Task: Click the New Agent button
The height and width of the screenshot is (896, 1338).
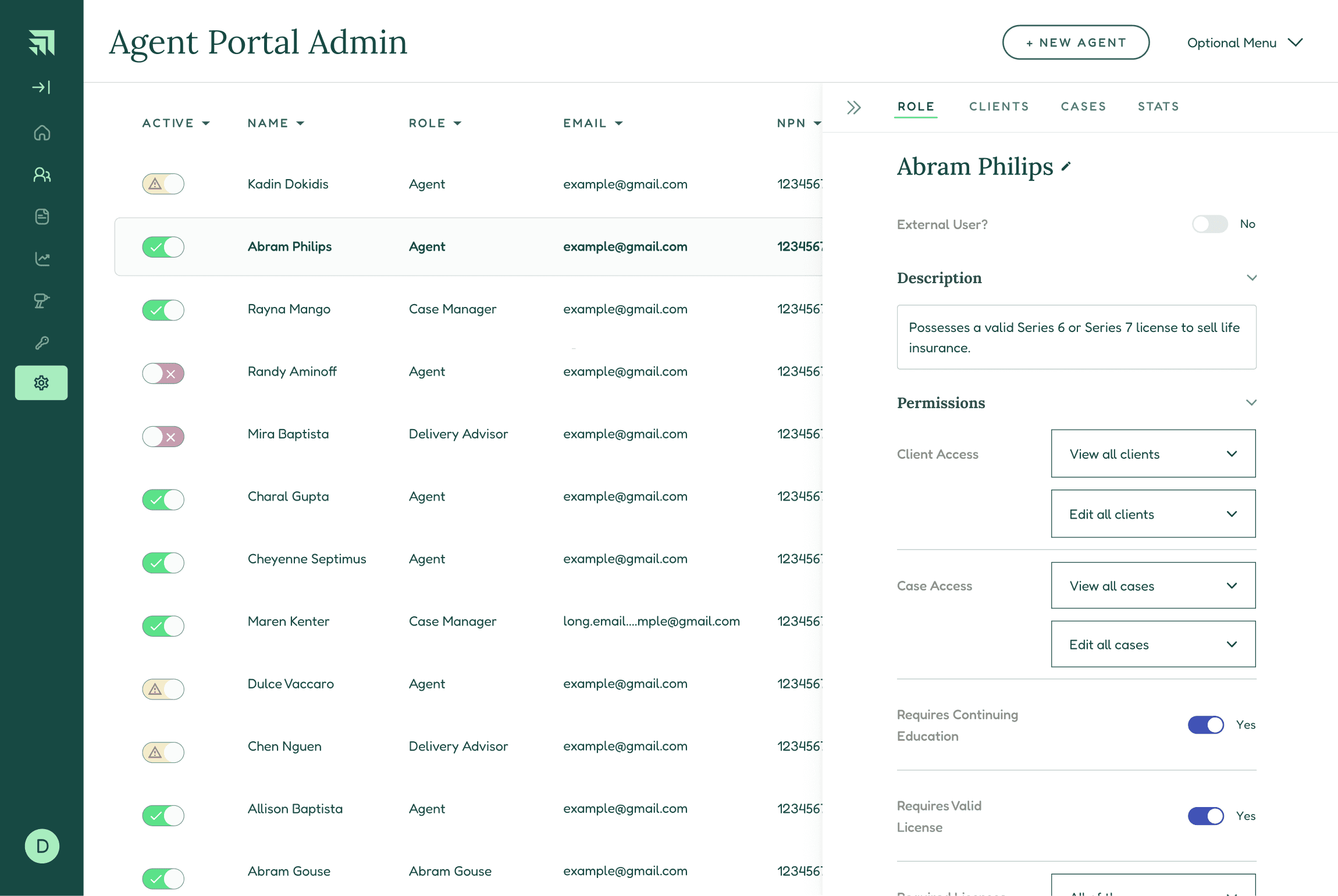Action: click(x=1076, y=42)
